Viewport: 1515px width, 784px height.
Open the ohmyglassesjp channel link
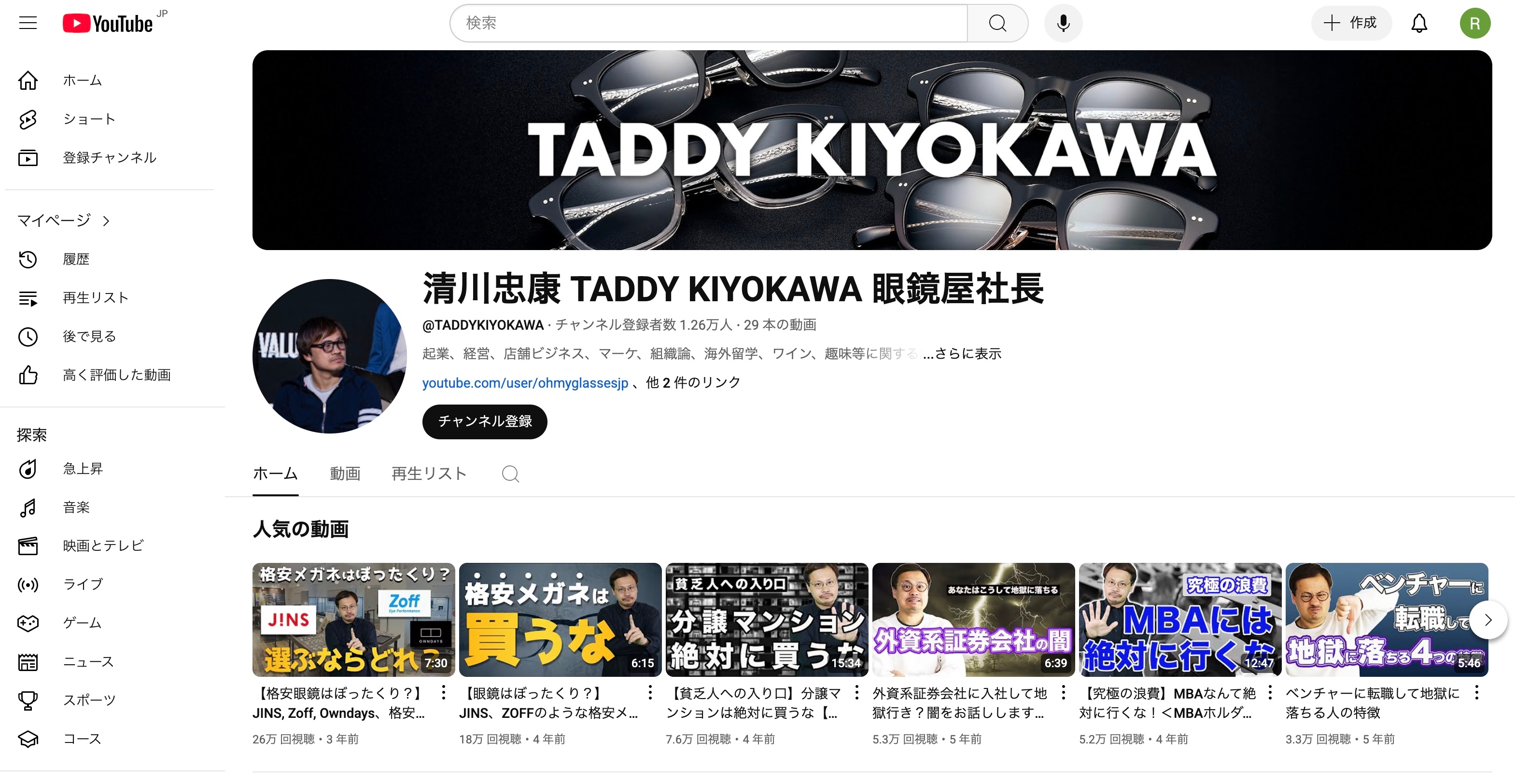pyautogui.click(x=525, y=382)
